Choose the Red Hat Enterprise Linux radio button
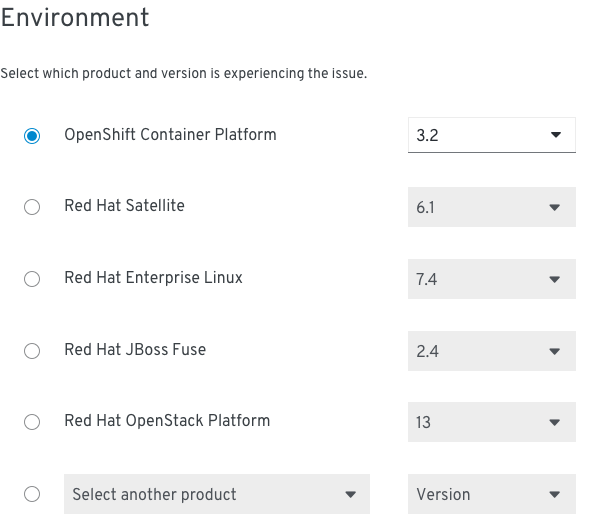Image resolution: width=600 pixels, height=529 pixels. click(32, 279)
